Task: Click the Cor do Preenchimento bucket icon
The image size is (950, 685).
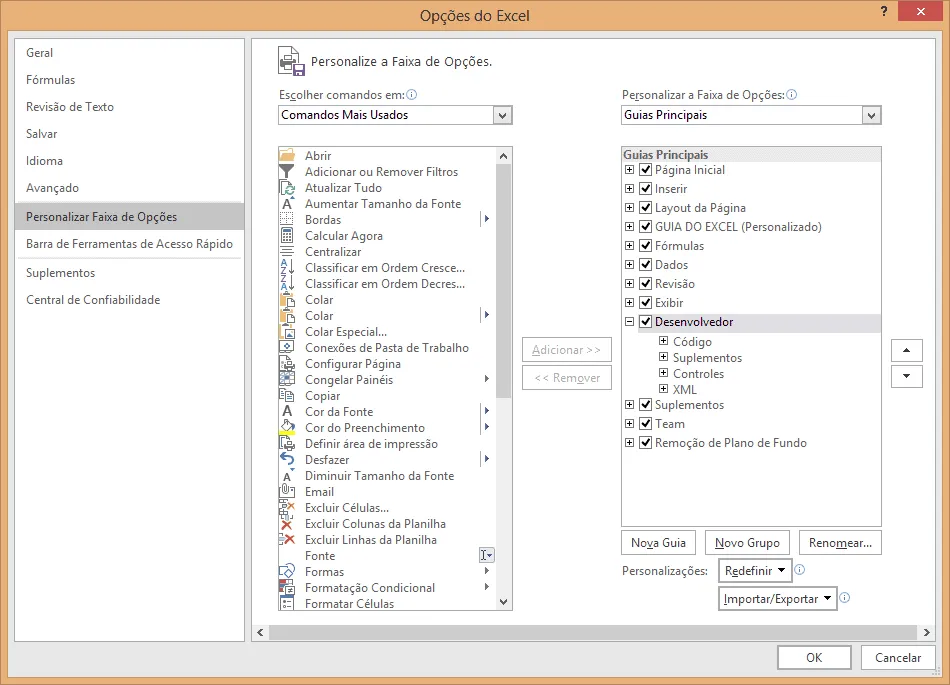Action: [287, 428]
